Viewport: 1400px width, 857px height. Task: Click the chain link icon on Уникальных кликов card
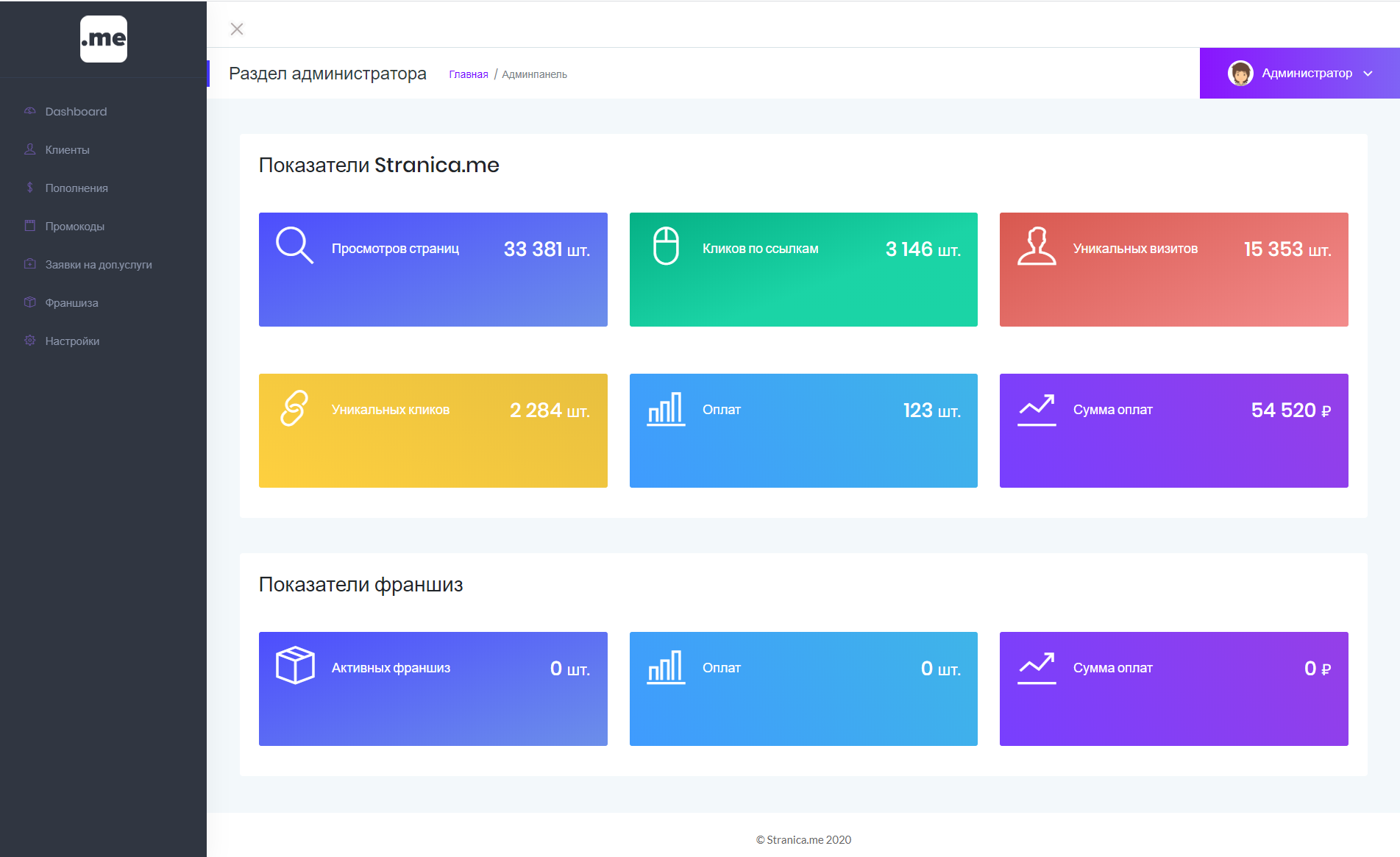pos(294,408)
